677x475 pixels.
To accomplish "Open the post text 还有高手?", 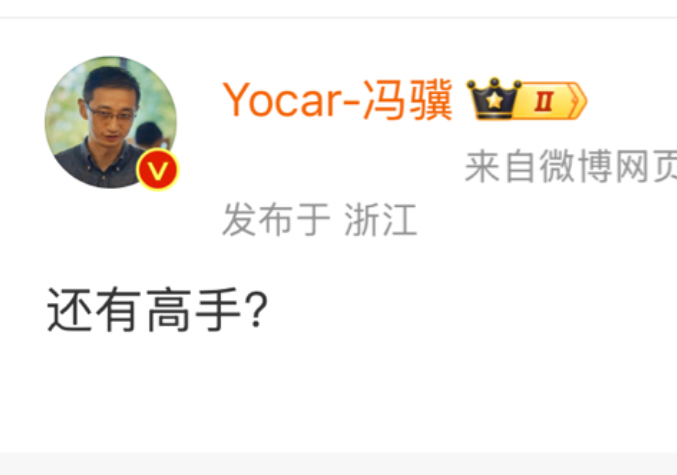I will tap(158, 310).
